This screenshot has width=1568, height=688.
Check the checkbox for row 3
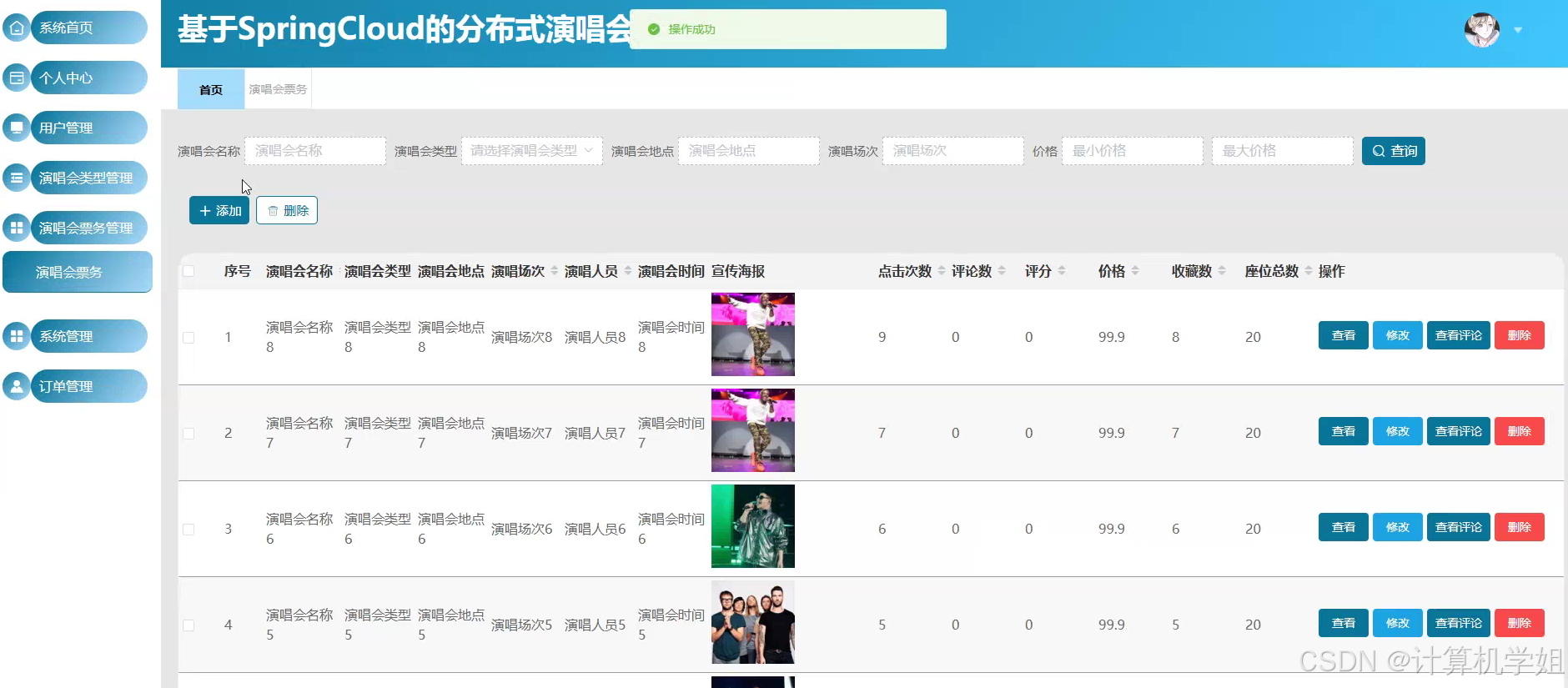[188, 530]
